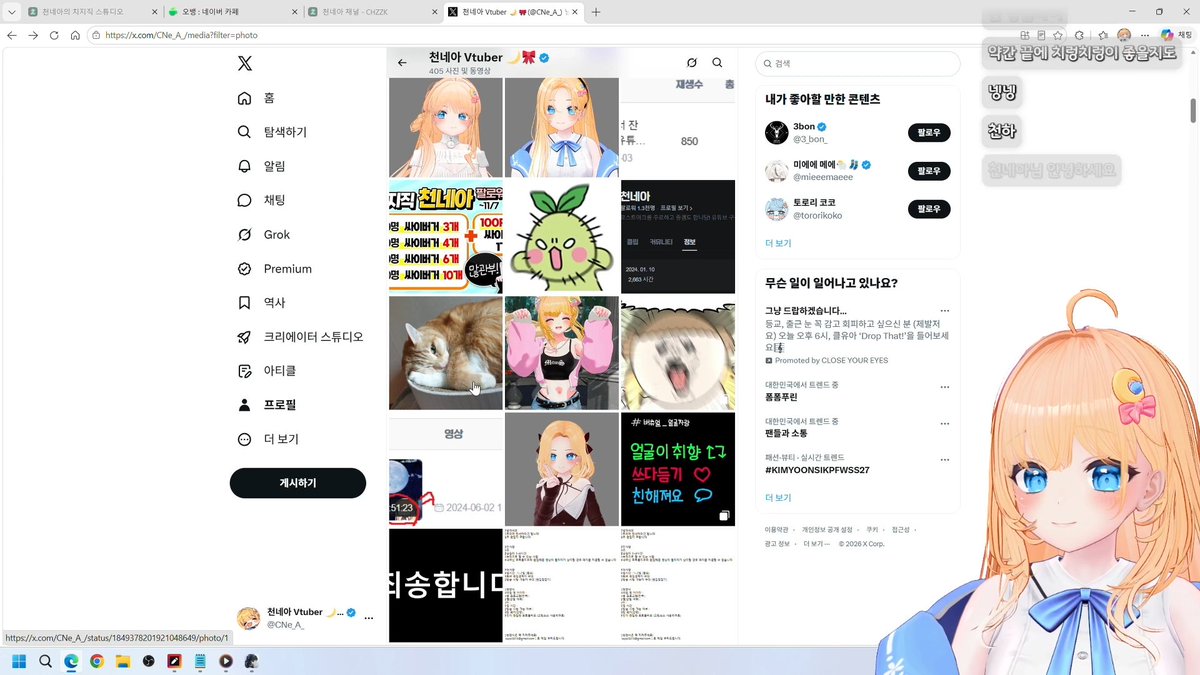
Task: Go back with the profile header arrow
Action: pyautogui.click(x=402, y=62)
